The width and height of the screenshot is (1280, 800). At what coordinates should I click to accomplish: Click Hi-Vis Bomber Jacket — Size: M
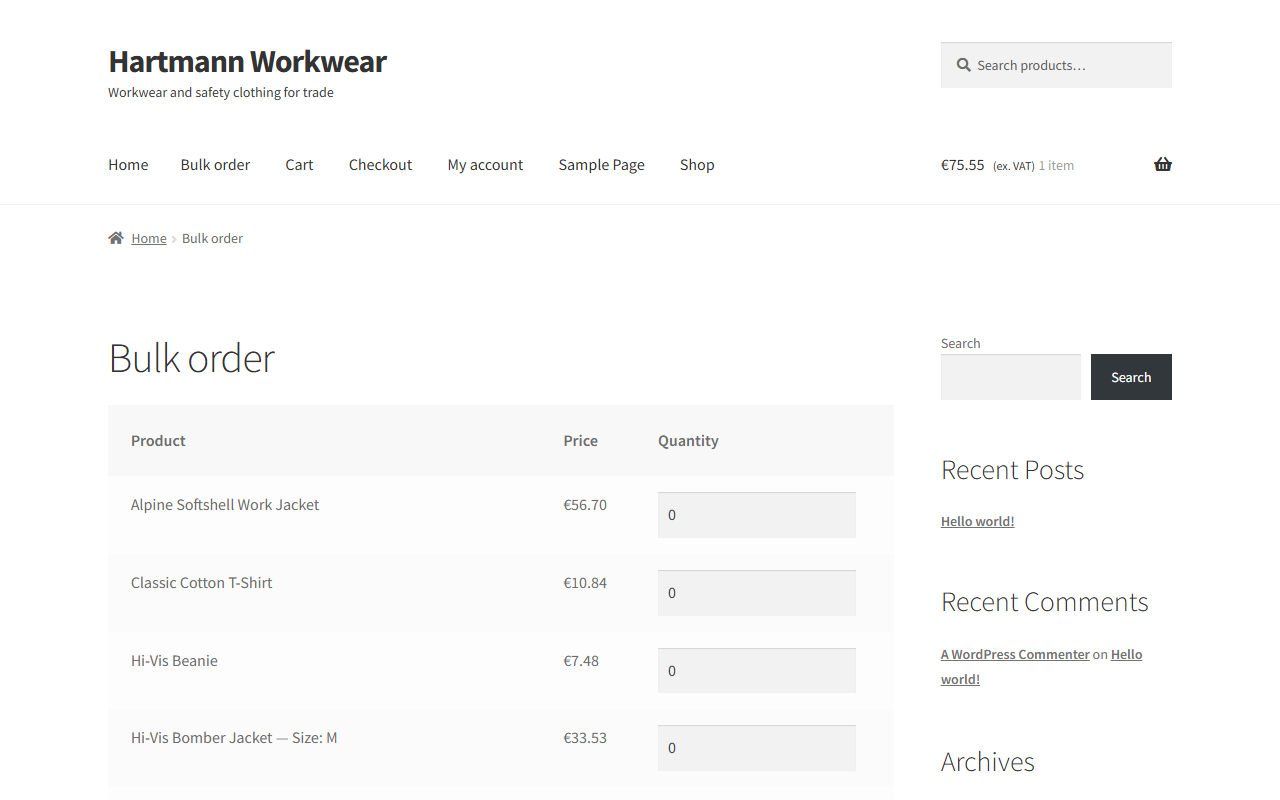(234, 738)
